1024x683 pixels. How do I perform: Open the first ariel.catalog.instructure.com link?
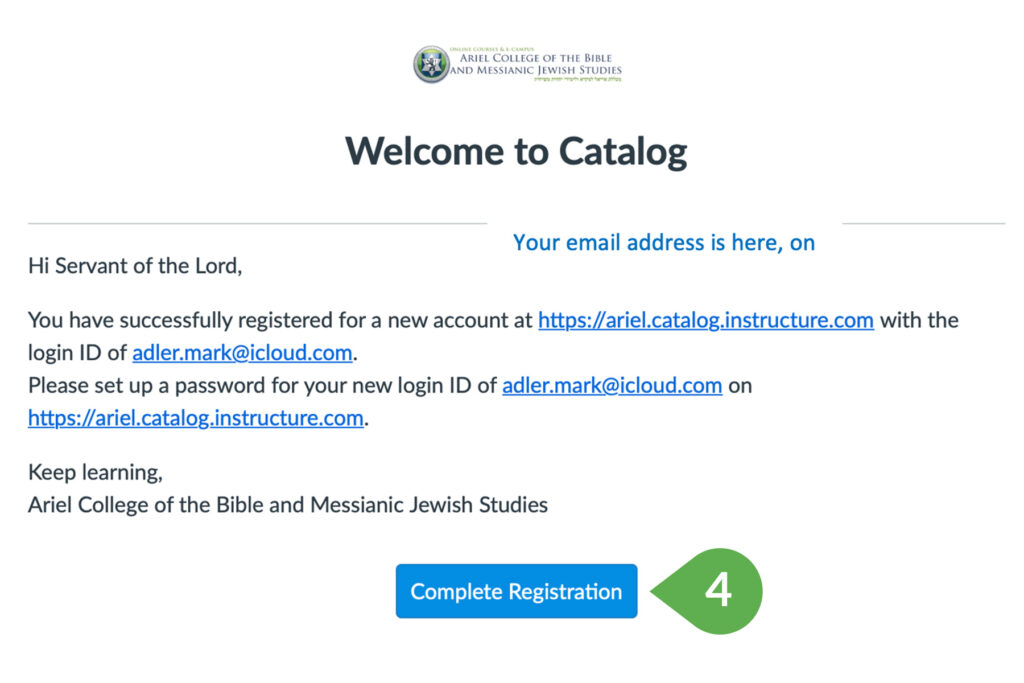pos(705,320)
